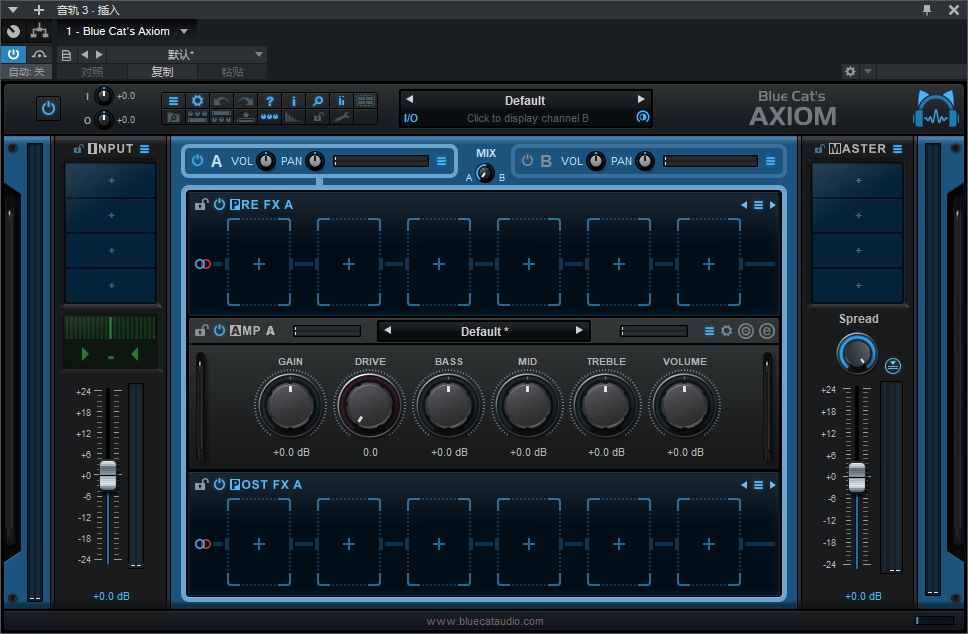Toggle AMP A power button

tap(219, 330)
